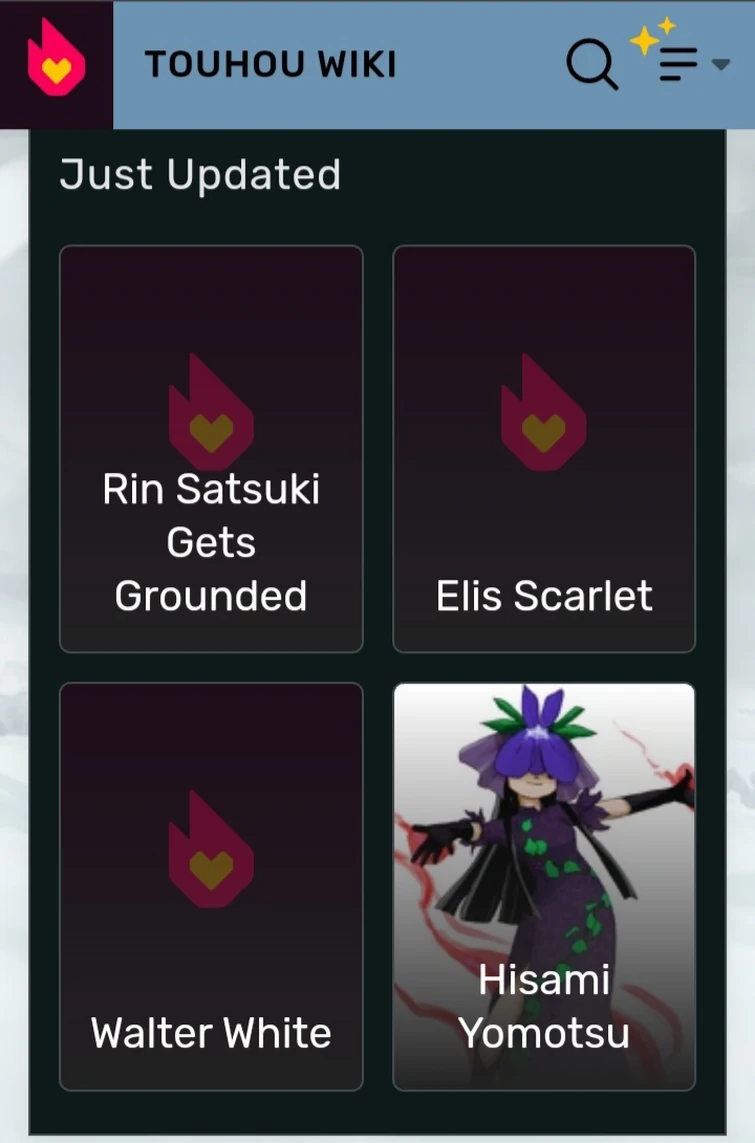Open Fandom home via flame heart logo
The height and width of the screenshot is (1143, 755).
tap(56, 58)
